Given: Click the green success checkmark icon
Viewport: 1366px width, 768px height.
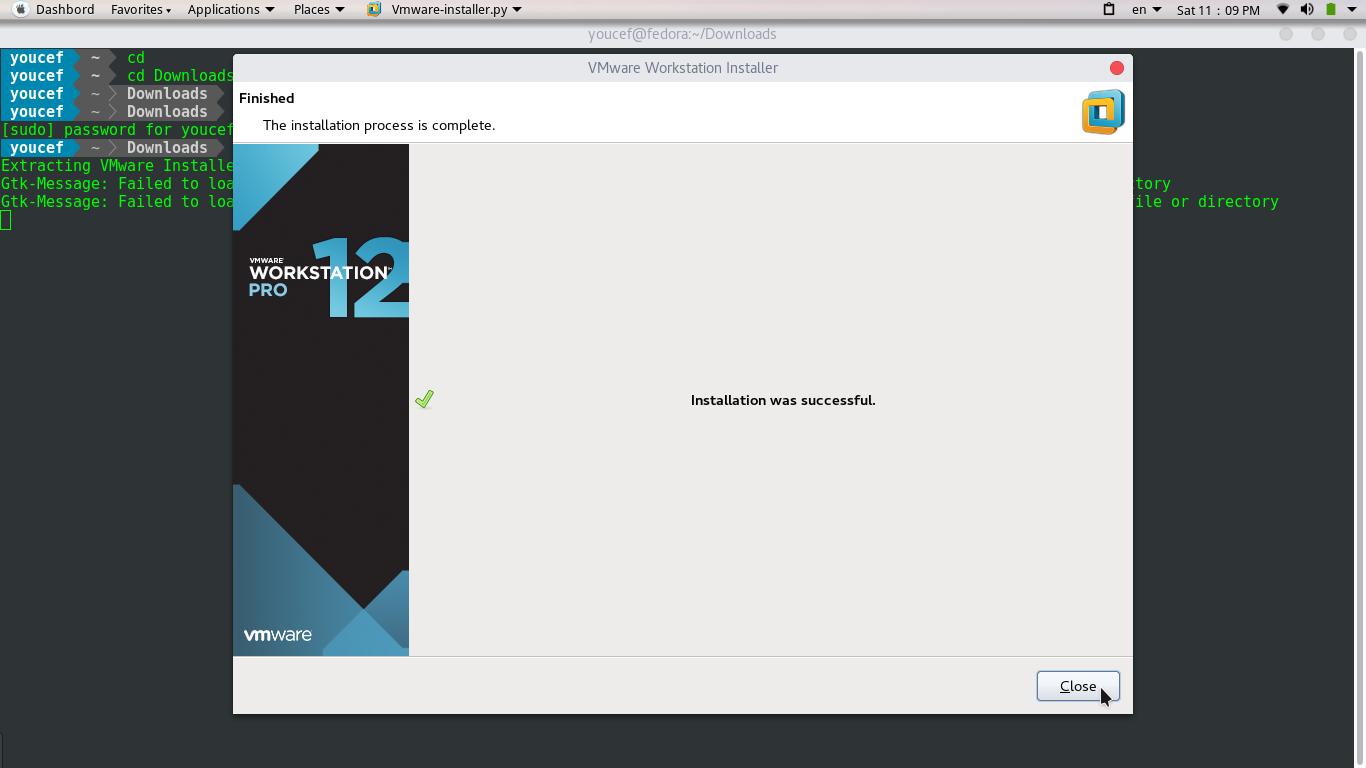Looking at the screenshot, I should click(x=424, y=399).
